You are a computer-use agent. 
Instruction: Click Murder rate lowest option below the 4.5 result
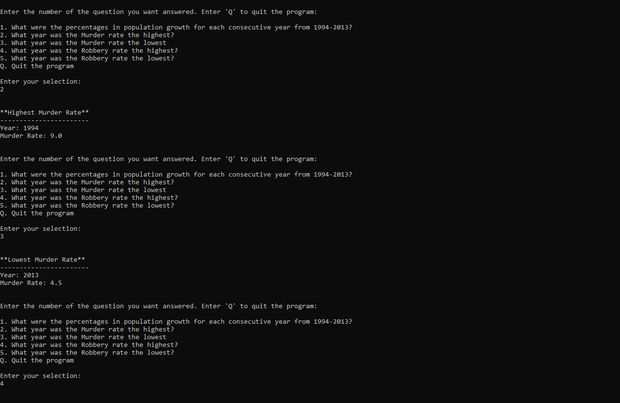(x=83, y=337)
